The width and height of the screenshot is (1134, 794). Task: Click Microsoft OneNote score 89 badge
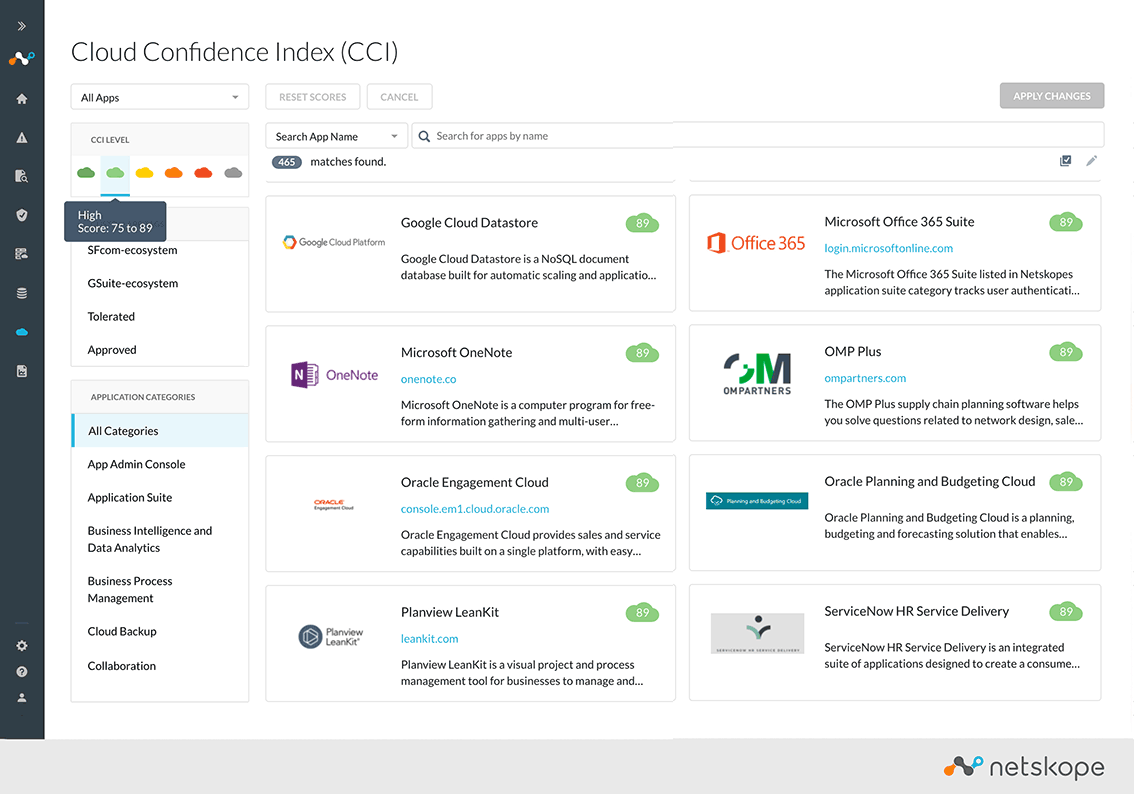click(x=642, y=353)
